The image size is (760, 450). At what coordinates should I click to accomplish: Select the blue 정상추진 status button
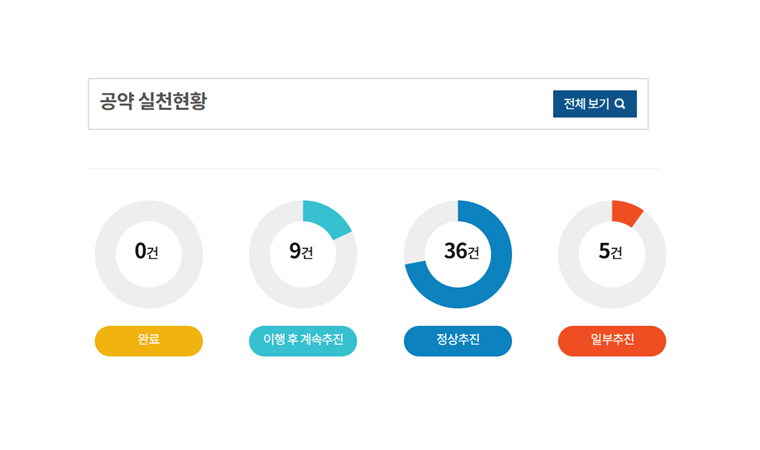tap(458, 340)
